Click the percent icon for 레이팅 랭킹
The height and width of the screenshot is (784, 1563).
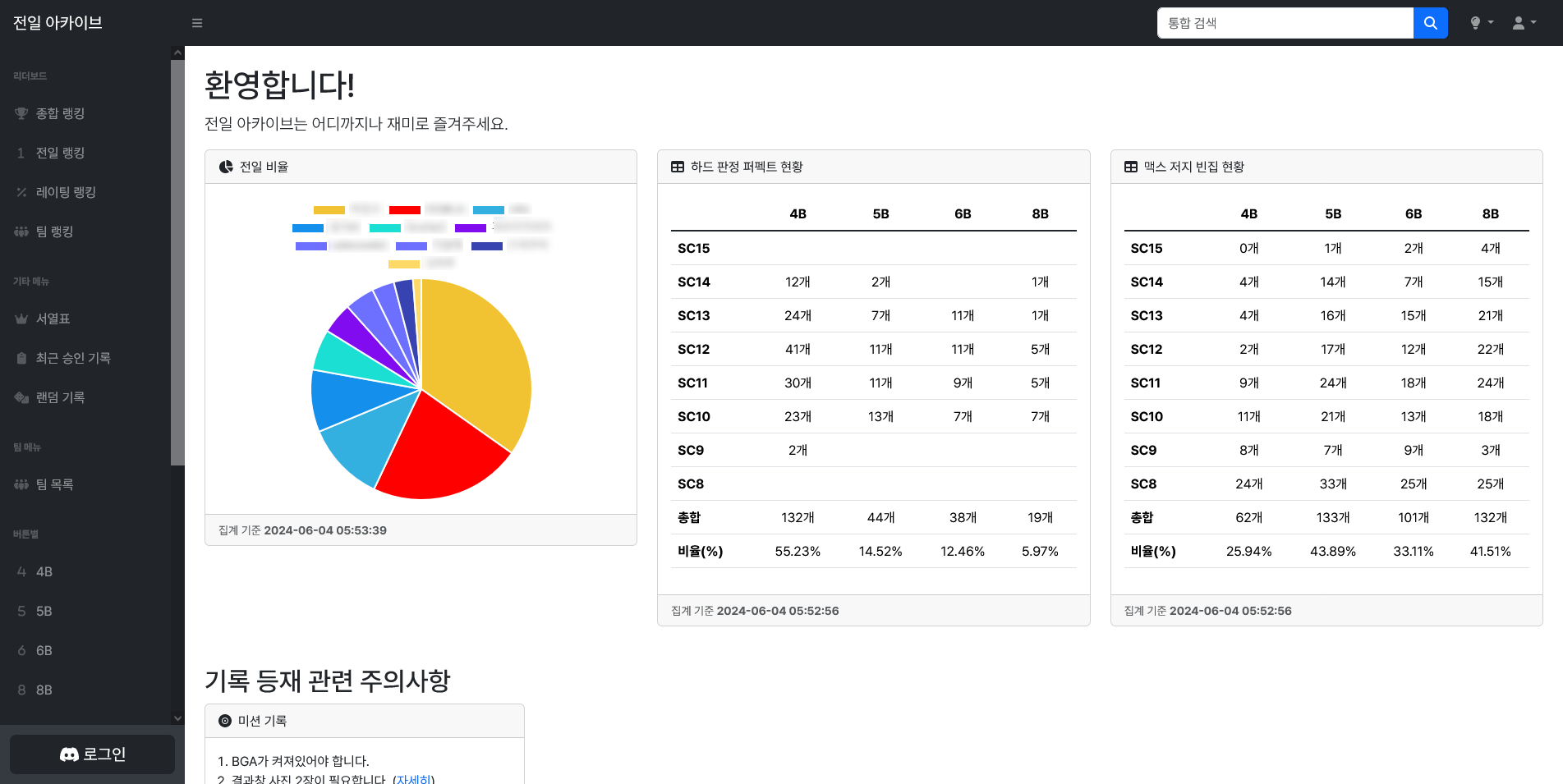[x=21, y=192]
